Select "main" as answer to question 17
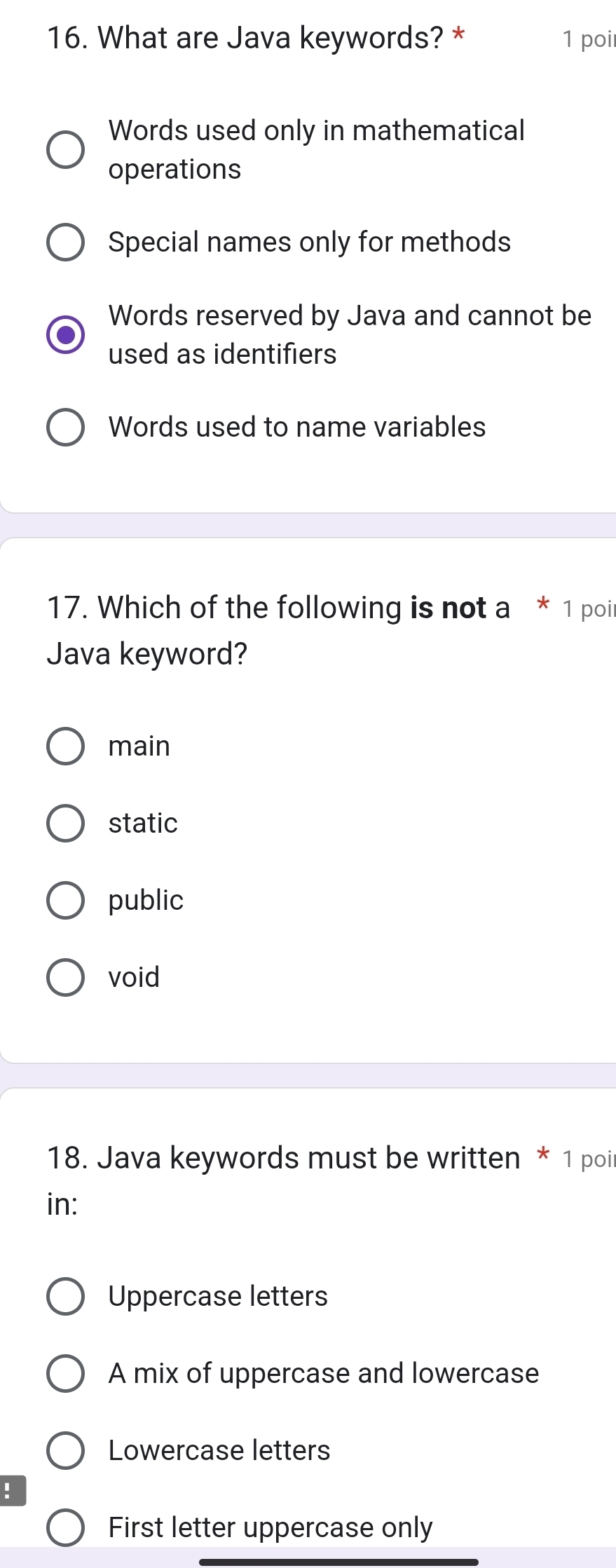The image size is (616, 1568). [x=65, y=746]
